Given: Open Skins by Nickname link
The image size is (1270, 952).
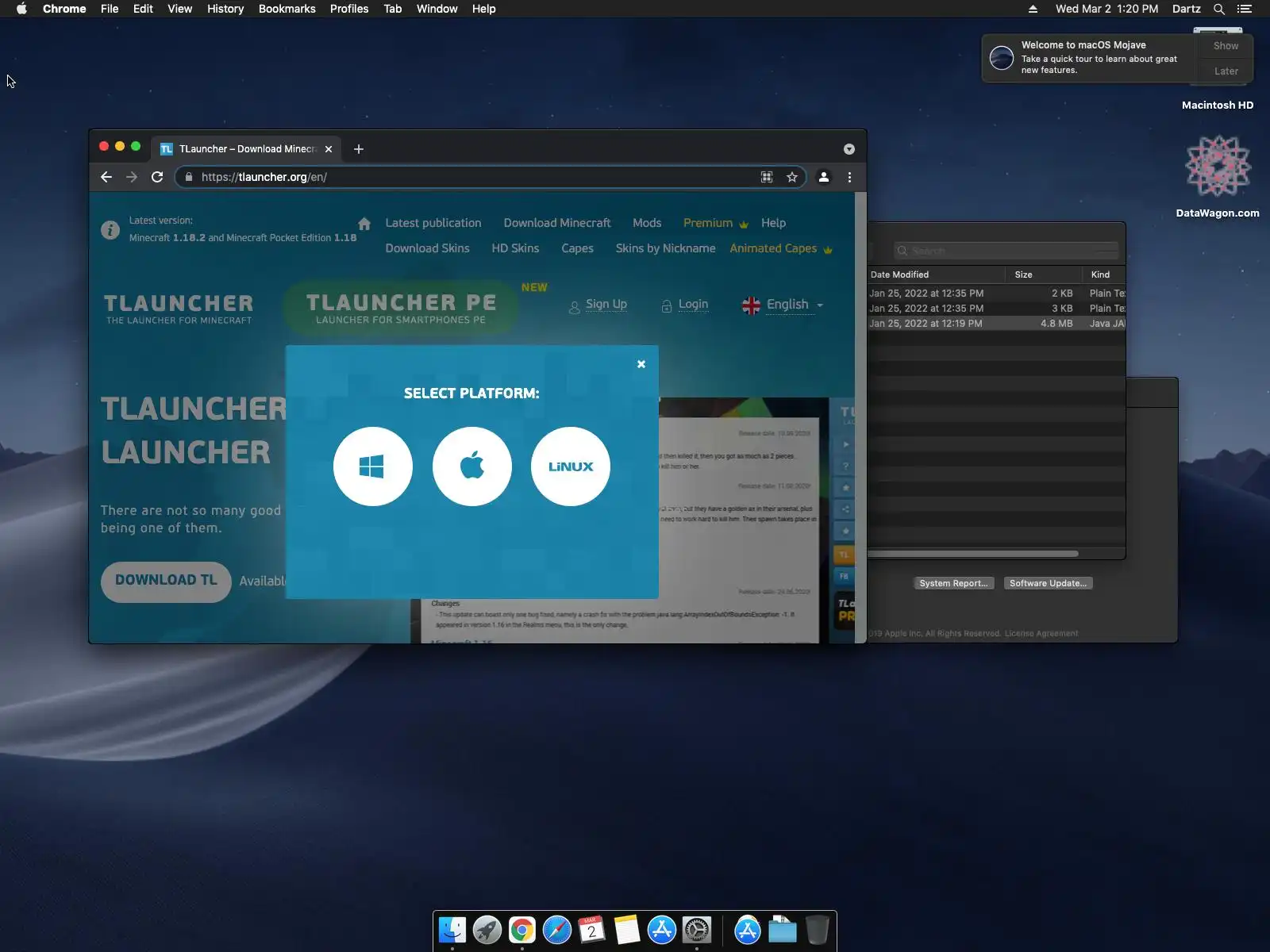Looking at the screenshot, I should 665,248.
